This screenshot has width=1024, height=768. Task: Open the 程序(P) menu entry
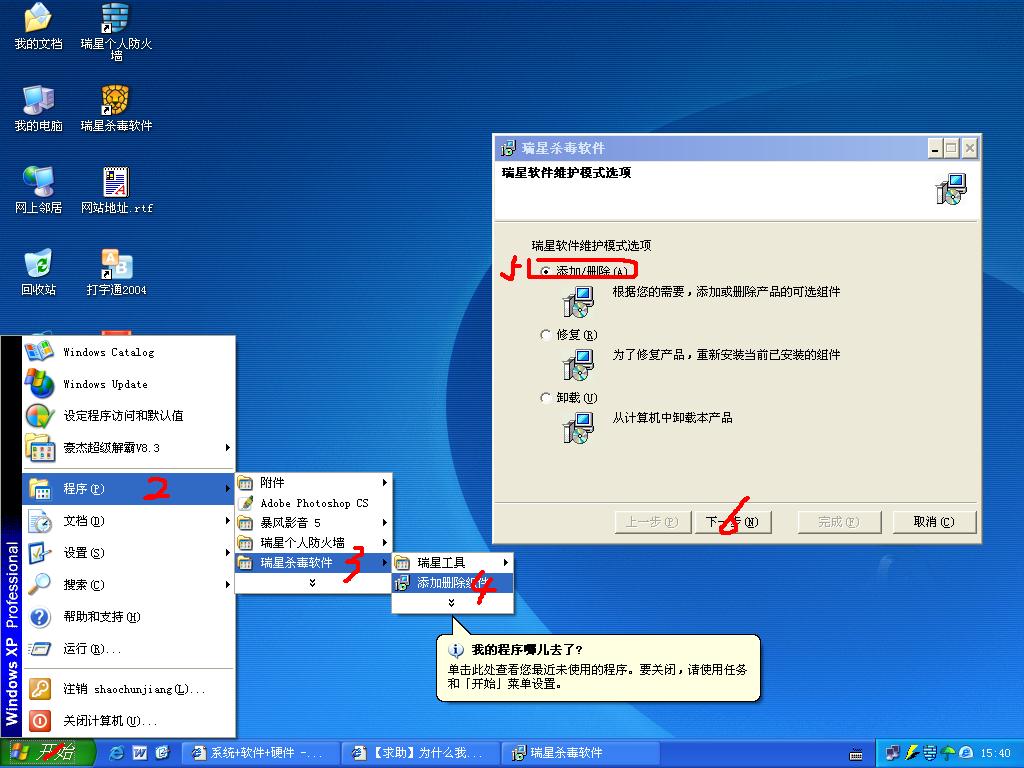pyautogui.click(x=129, y=488)
